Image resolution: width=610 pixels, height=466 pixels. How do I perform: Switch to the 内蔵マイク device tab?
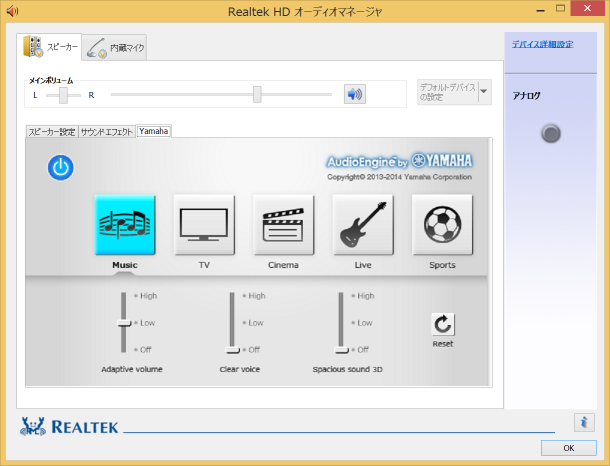pos(114,48)
